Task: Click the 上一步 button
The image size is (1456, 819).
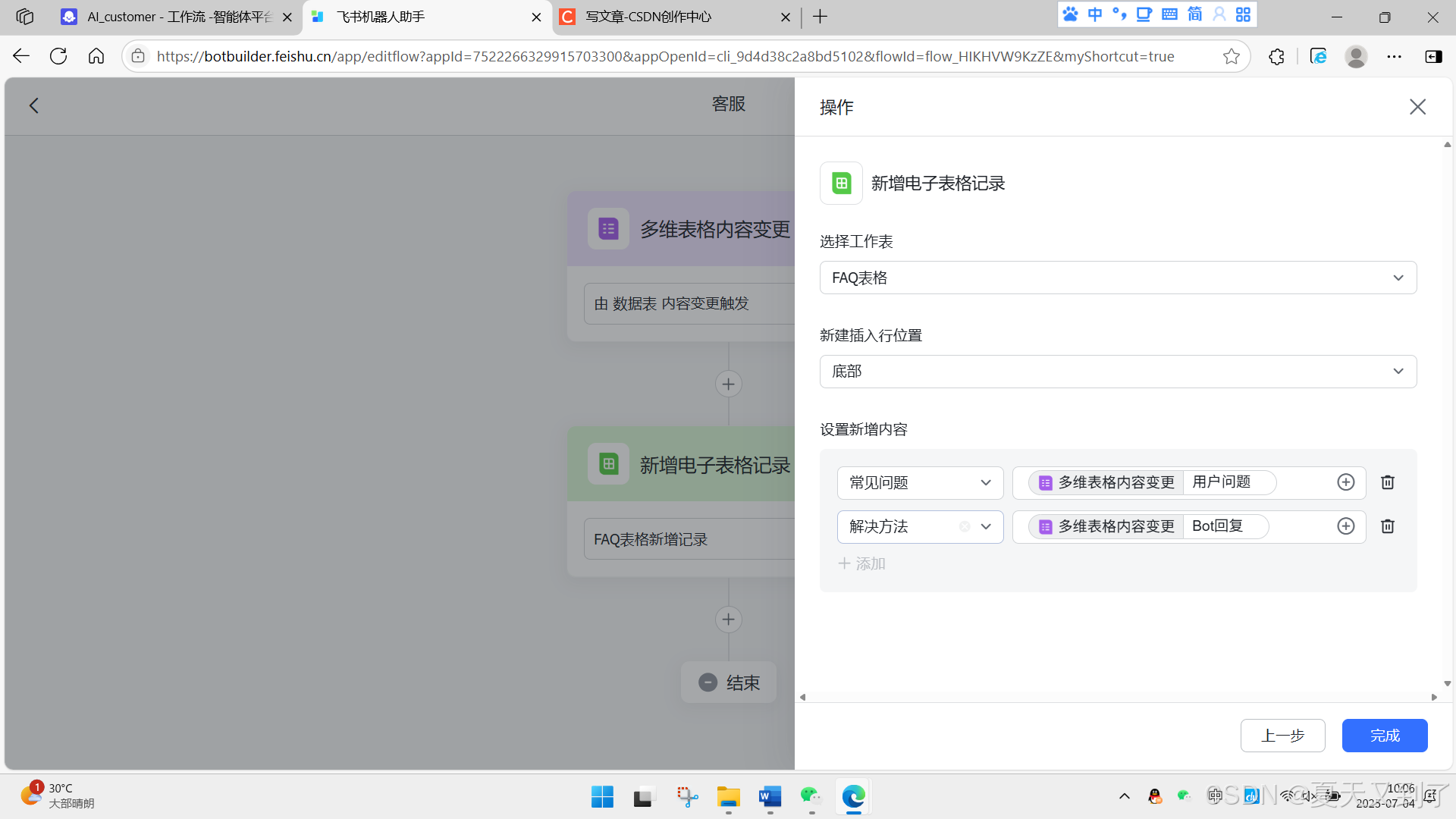Action: coord(1282,736)
